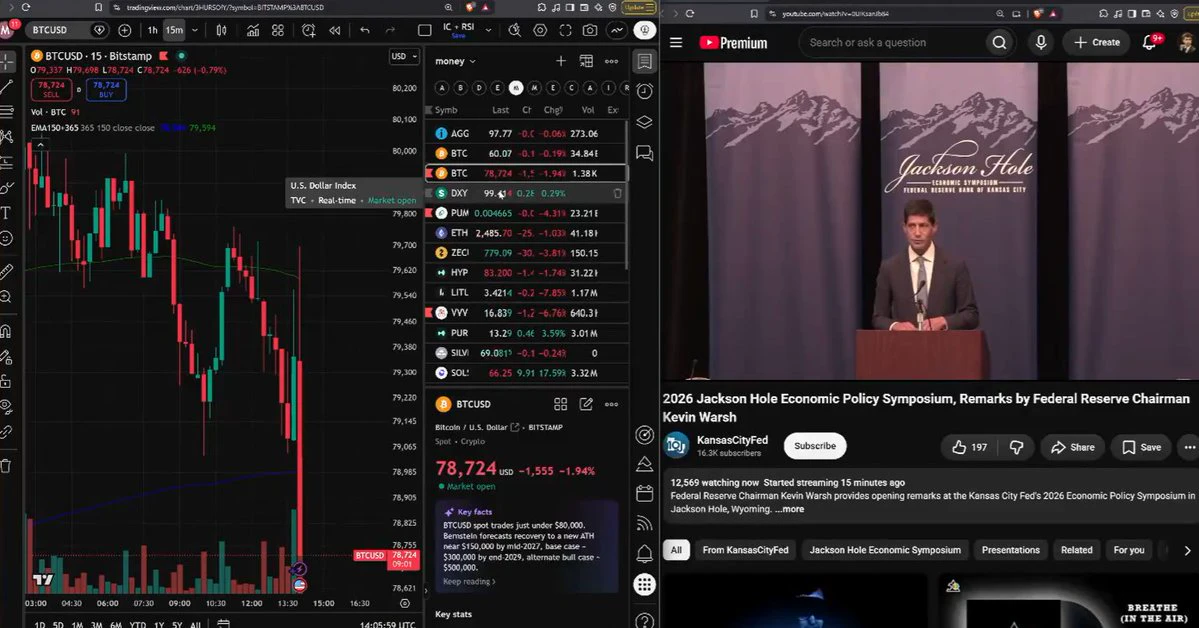Expand the money watchlist name dropdown
Image resolution: width=1199 pixels, height=628 pixels.
(456, 61)
